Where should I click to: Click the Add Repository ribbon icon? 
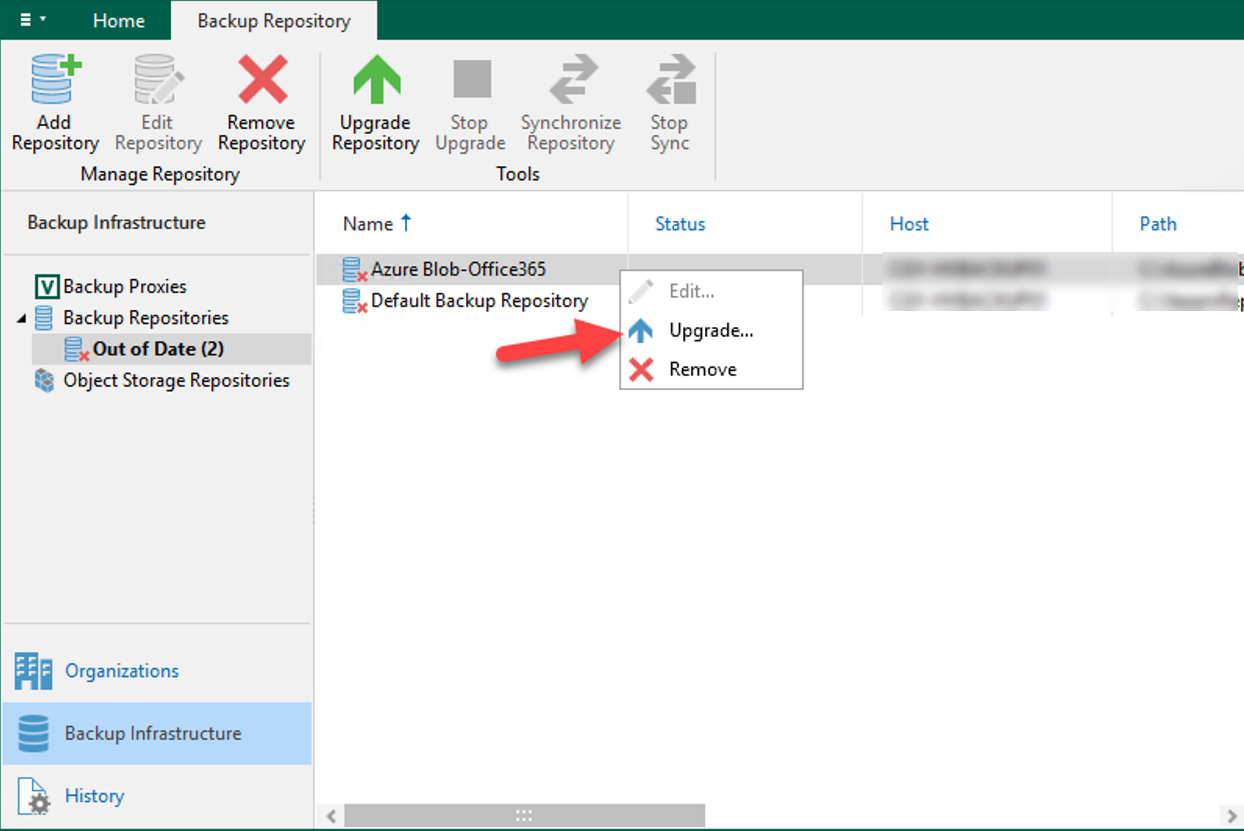54,82
